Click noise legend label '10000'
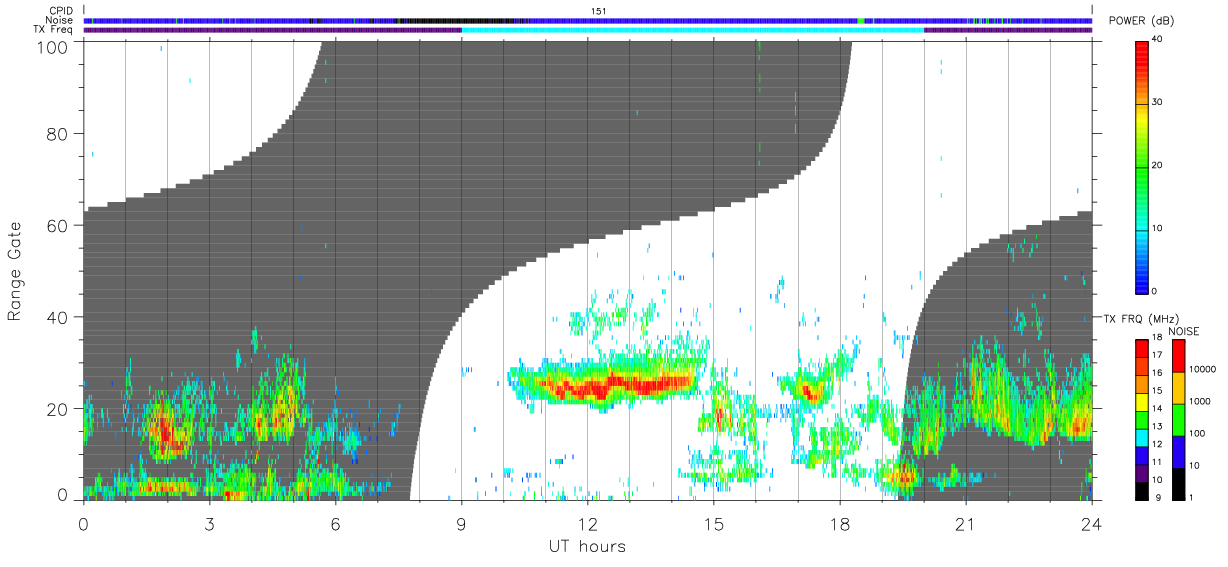The width and height of the screenshot is (1228, 567). (x=1203, y=369)
